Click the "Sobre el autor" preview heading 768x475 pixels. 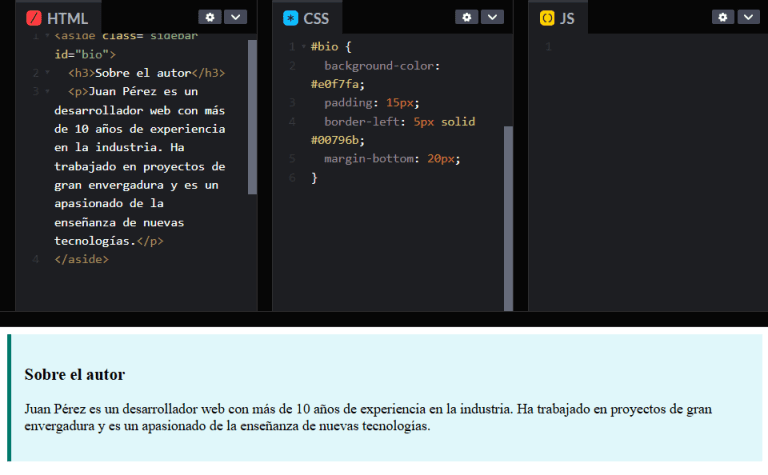[x=75, y=374]
